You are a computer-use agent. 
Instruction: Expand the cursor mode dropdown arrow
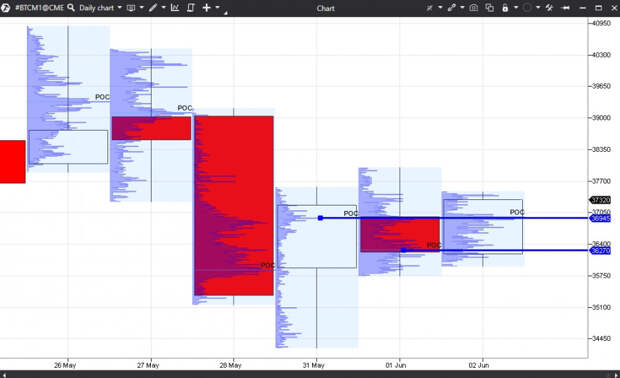tap(440, 8)
